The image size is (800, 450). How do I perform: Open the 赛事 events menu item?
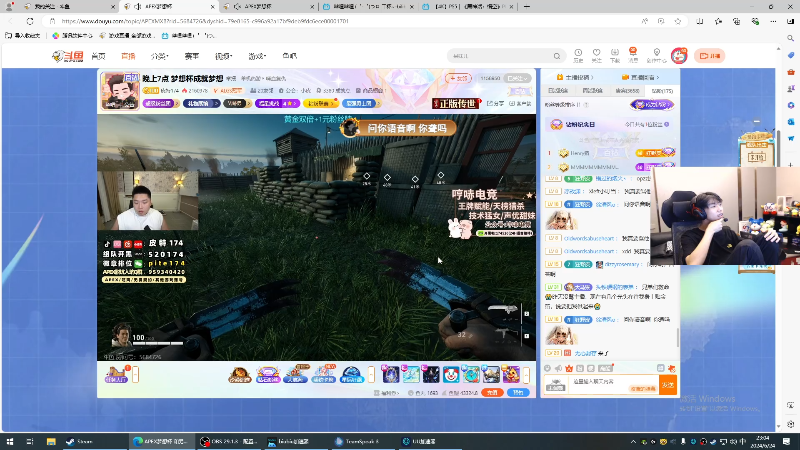[192, 56]
